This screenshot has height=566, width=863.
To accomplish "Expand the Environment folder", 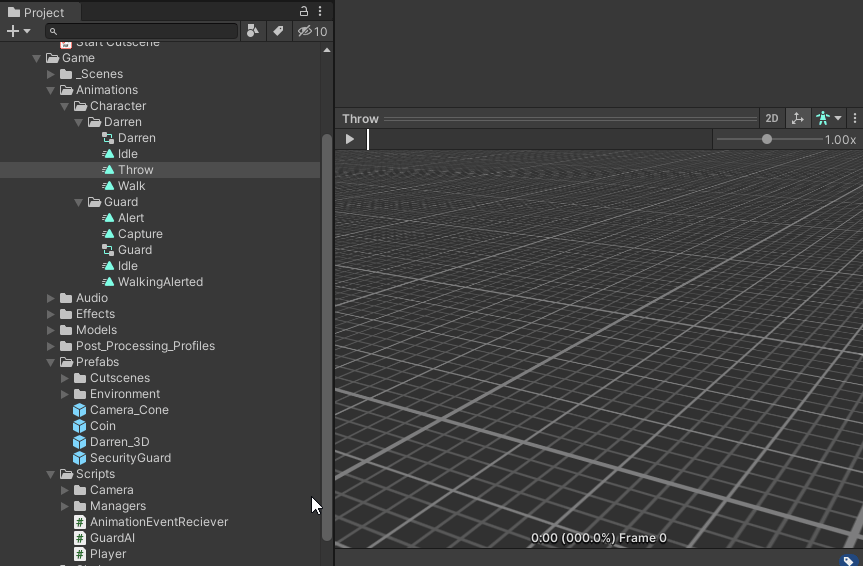I will pyautogui.click(x=64, y=394).
